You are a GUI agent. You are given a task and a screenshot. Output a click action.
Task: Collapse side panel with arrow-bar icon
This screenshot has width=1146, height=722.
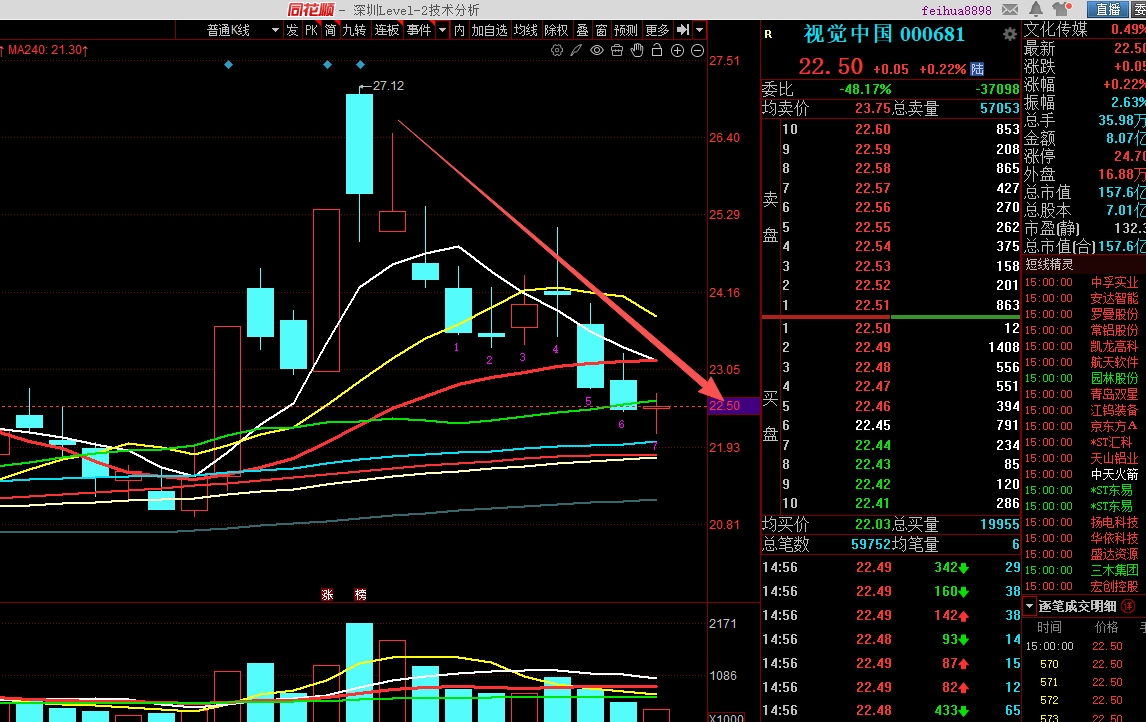pos(683,30)
